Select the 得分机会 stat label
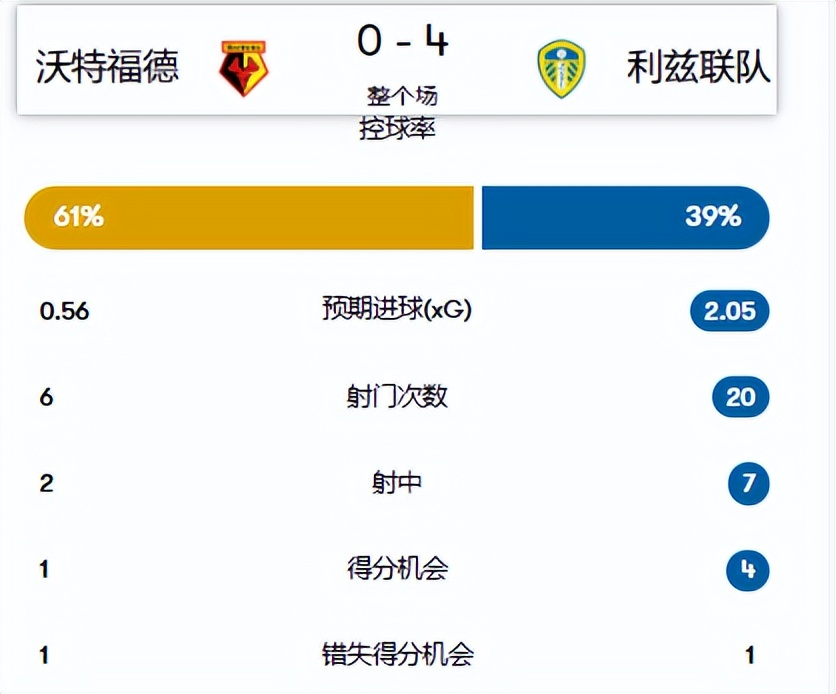The height and width of the screenshot is (694, 836). [x=397, y=568]
